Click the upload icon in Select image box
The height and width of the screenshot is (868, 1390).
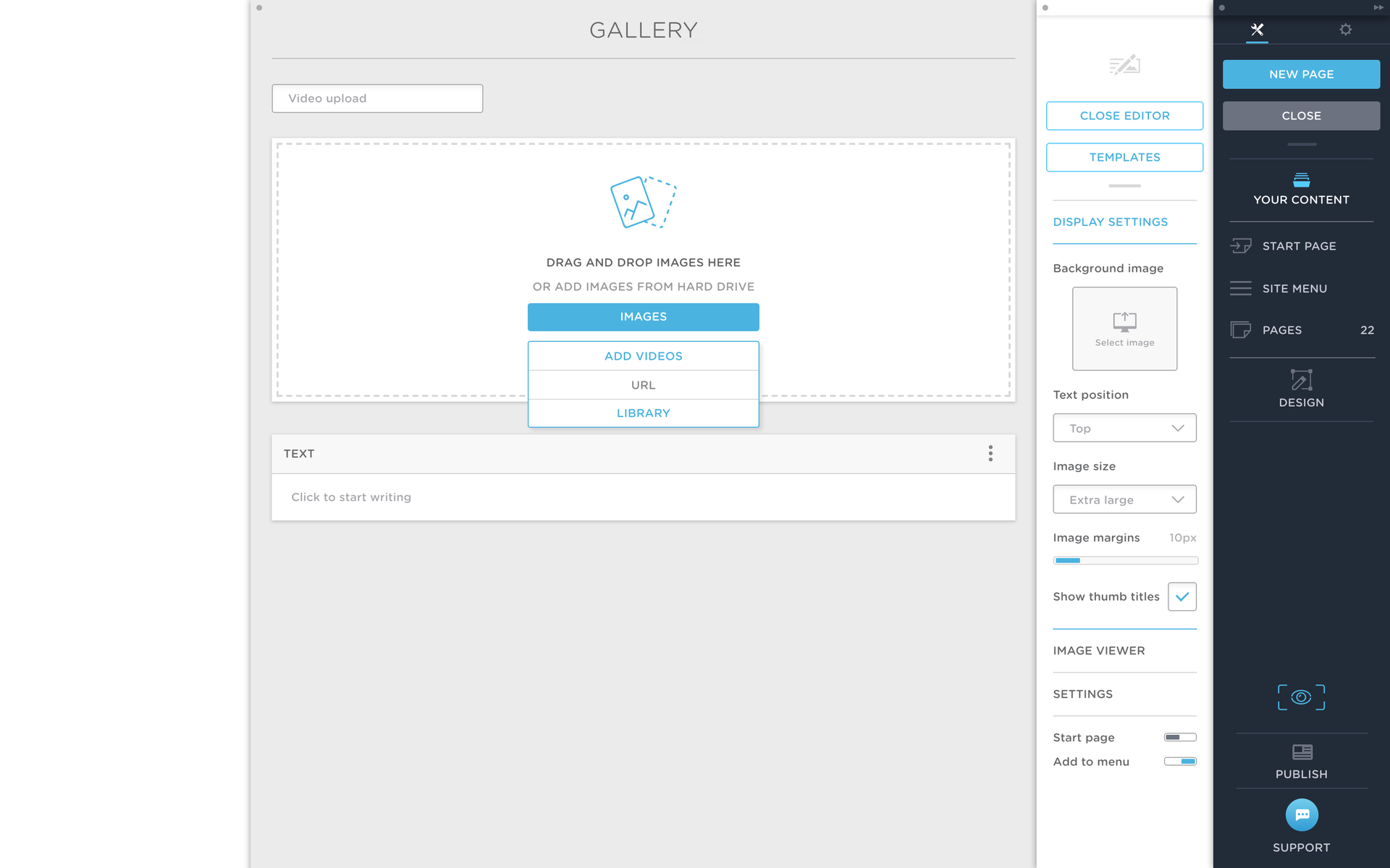(1124, 321)
